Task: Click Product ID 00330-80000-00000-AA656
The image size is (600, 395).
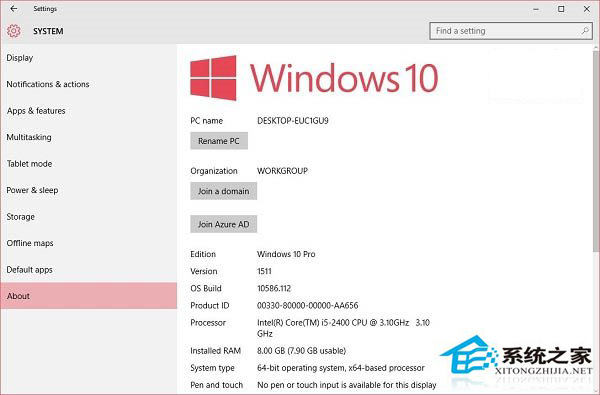Action: pyautogui.click(x=308, y=305)
